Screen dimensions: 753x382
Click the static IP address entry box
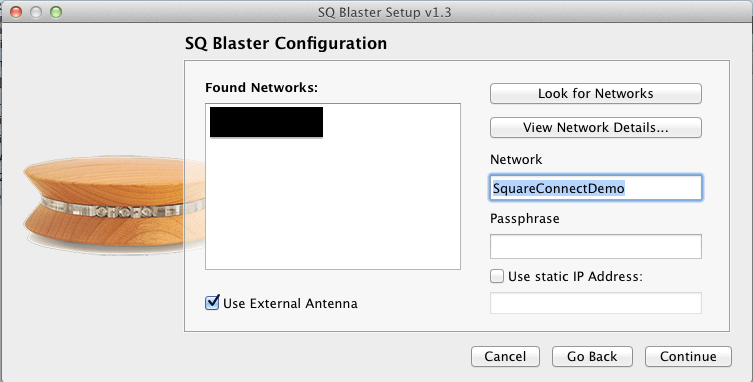tap(595, 303)
